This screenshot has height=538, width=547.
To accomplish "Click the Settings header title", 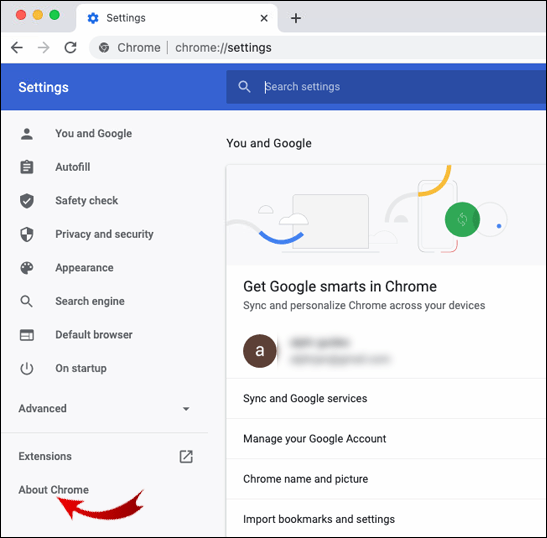I will click(43, 87).
